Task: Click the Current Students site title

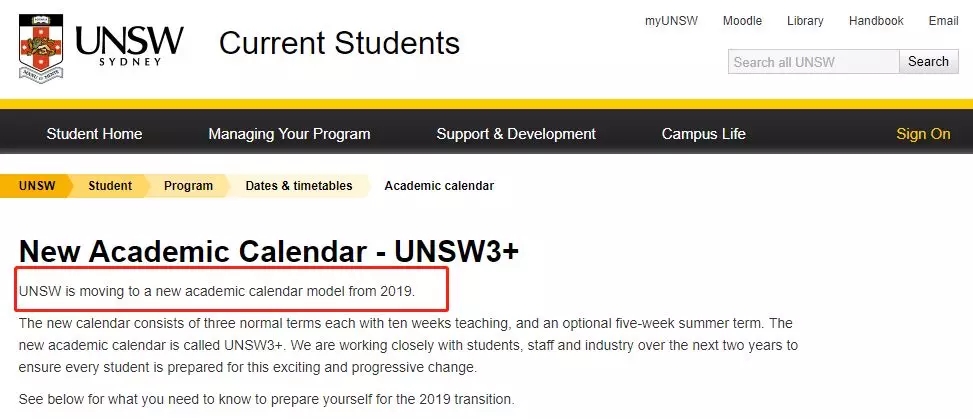Action: coord(339,43)
